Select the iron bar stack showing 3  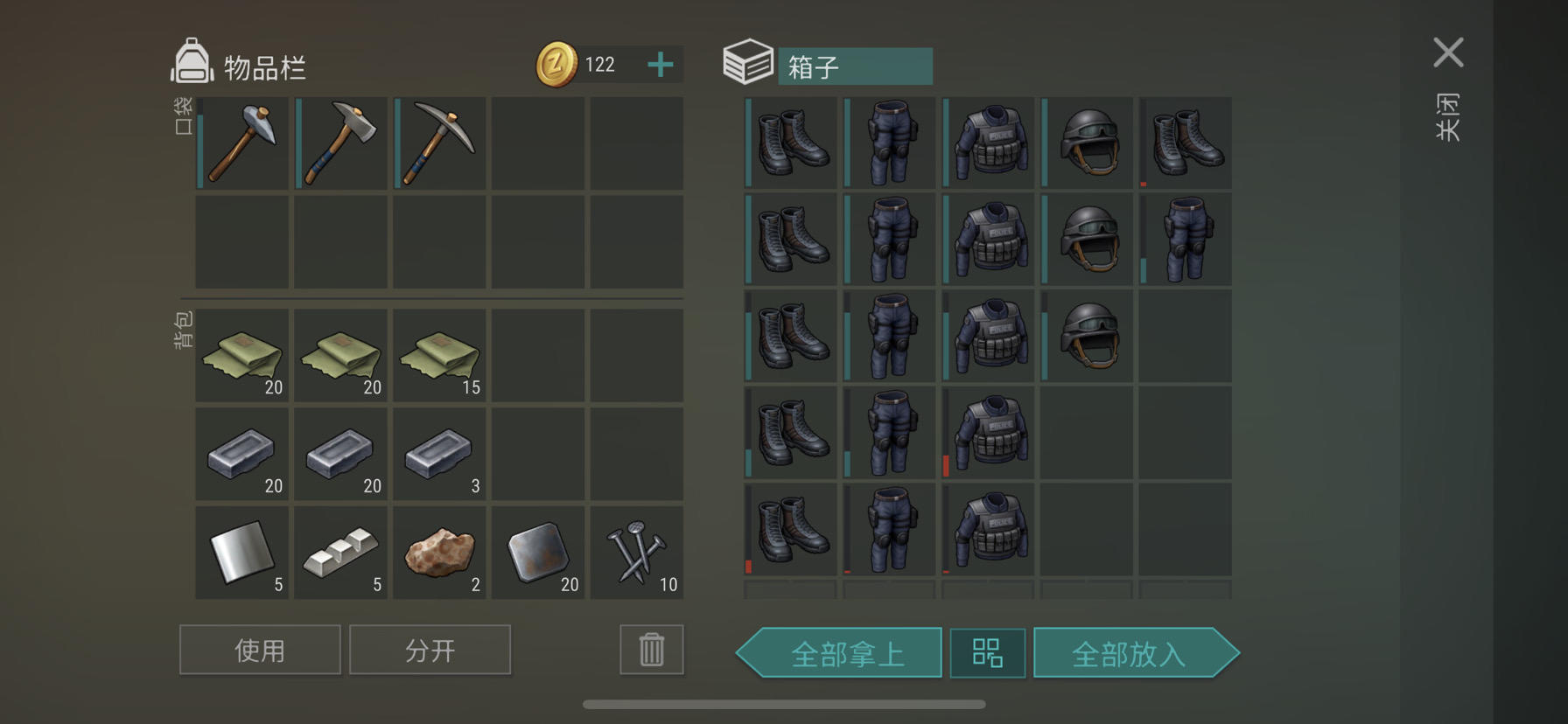point(439,454)
